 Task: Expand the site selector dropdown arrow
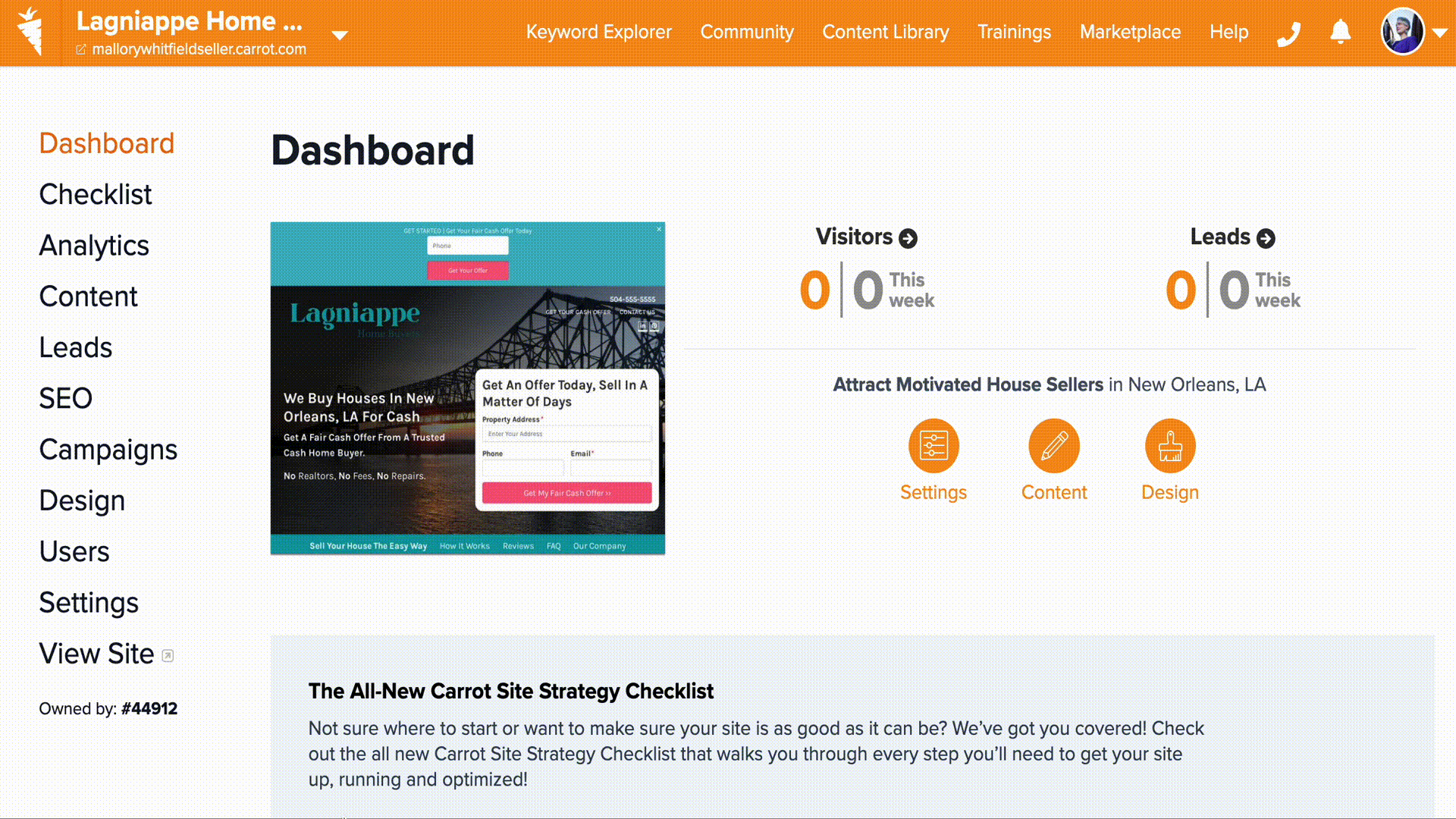coord(340,33)
